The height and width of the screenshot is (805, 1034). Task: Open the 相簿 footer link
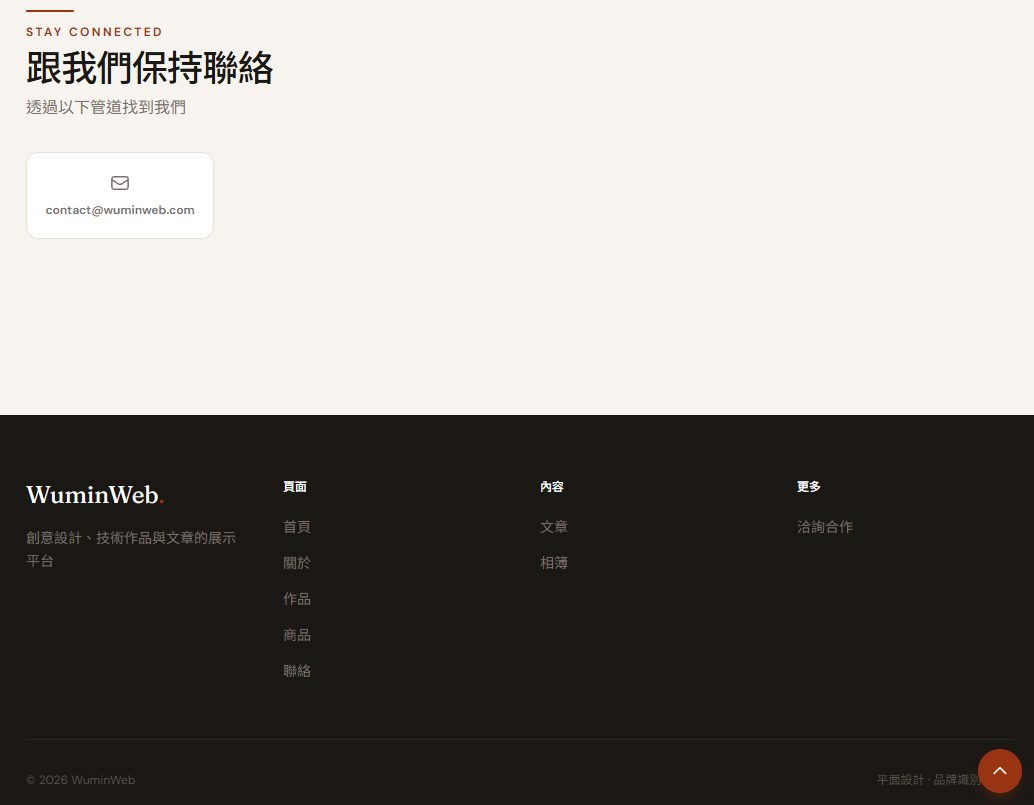tap(554, 563)
